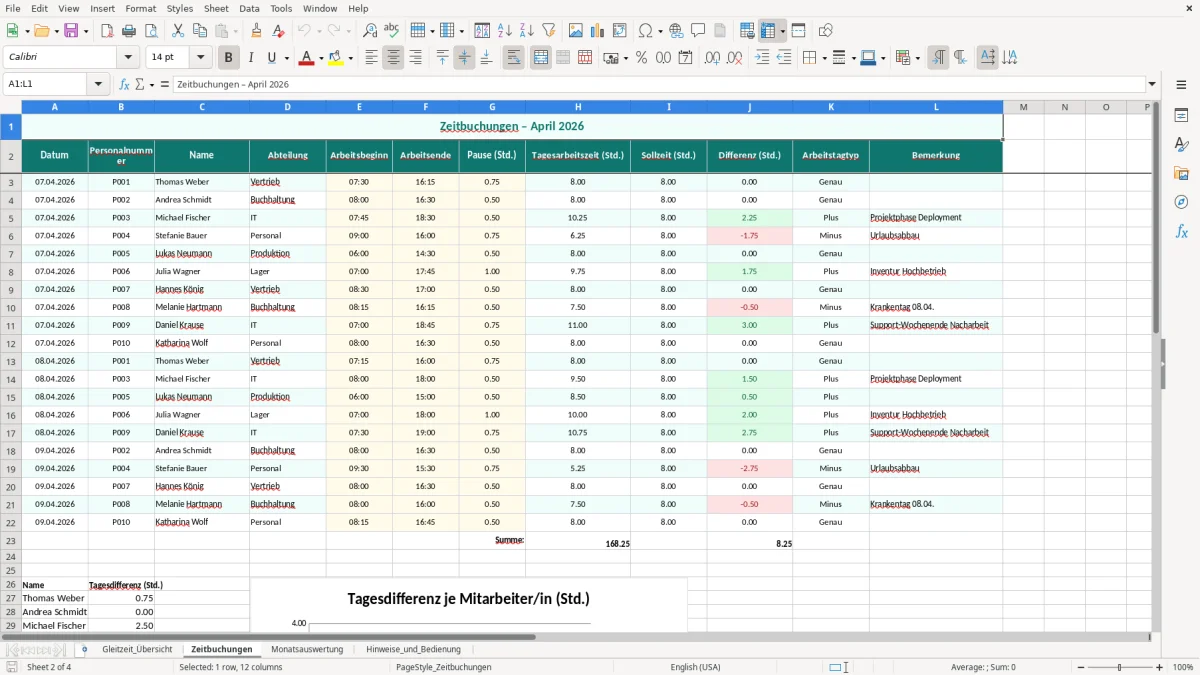The image size is (1200, 675).
Task: Click Sort Ascending icon
Action: (505, 31)
